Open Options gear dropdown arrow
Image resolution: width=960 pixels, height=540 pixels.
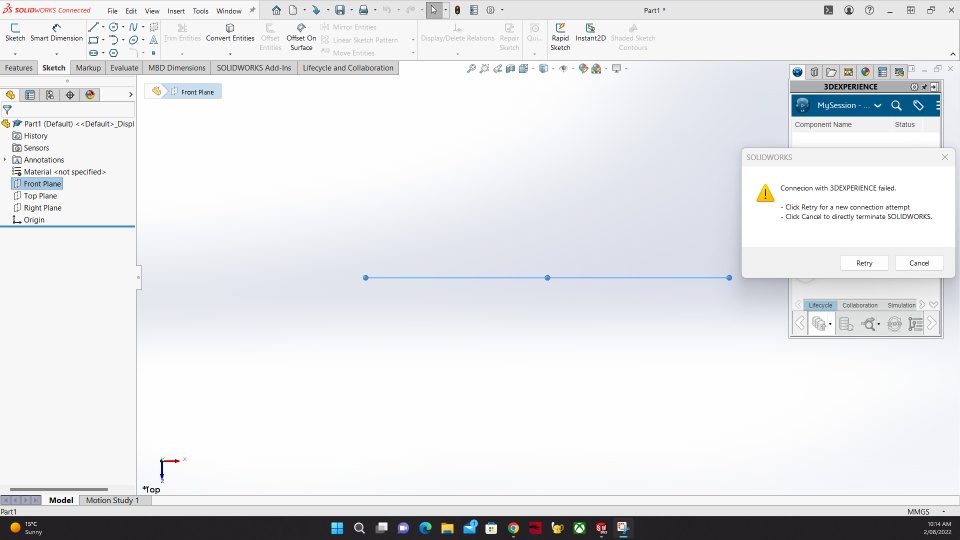coord(502,10)
